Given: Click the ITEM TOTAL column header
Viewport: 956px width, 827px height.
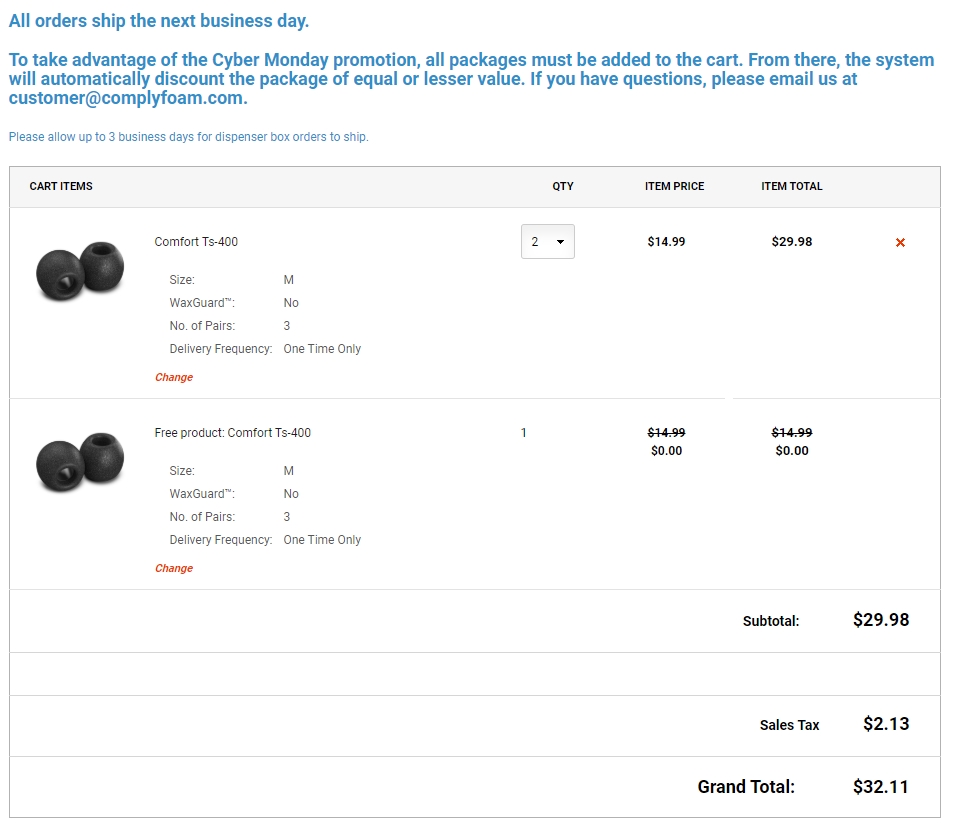Looking at the screenshot, I should click(792, 186).
